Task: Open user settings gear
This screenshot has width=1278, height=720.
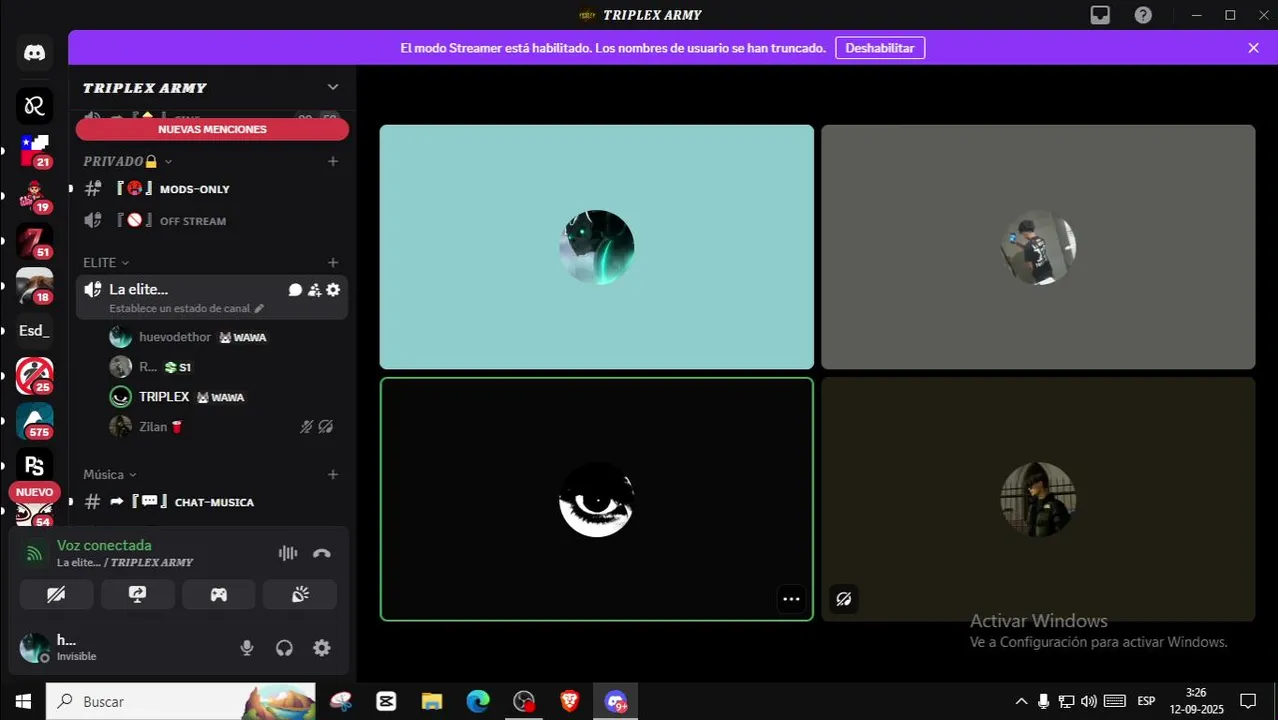Action: point(322,648)
